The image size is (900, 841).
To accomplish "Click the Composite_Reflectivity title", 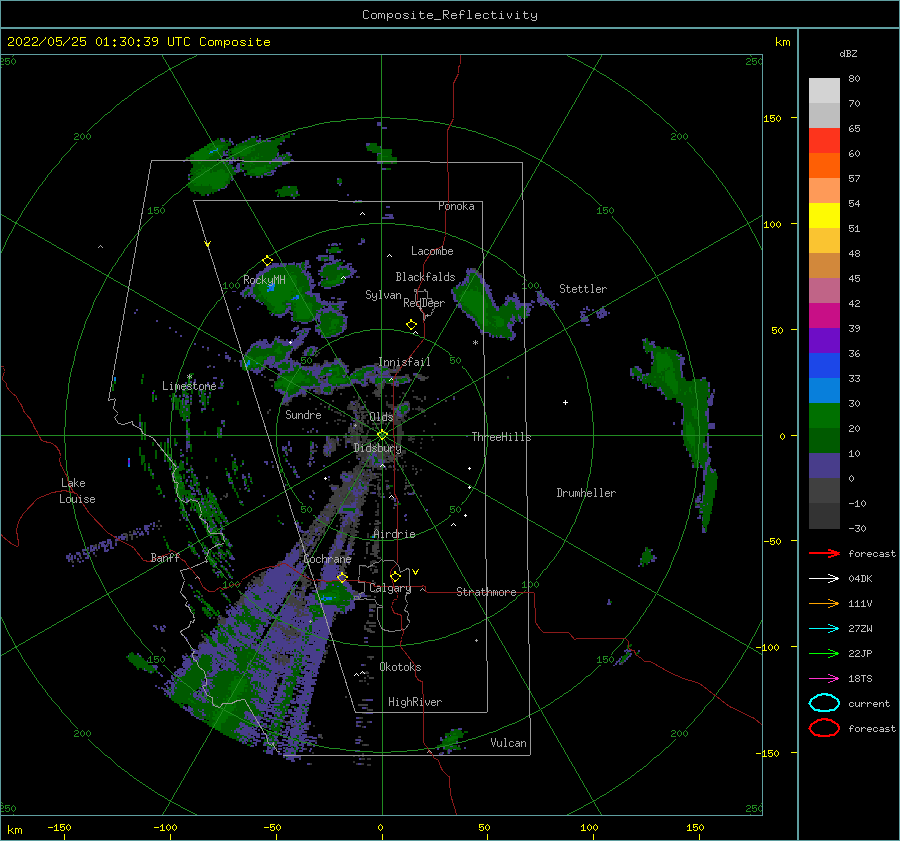I will tap(450, 15).
